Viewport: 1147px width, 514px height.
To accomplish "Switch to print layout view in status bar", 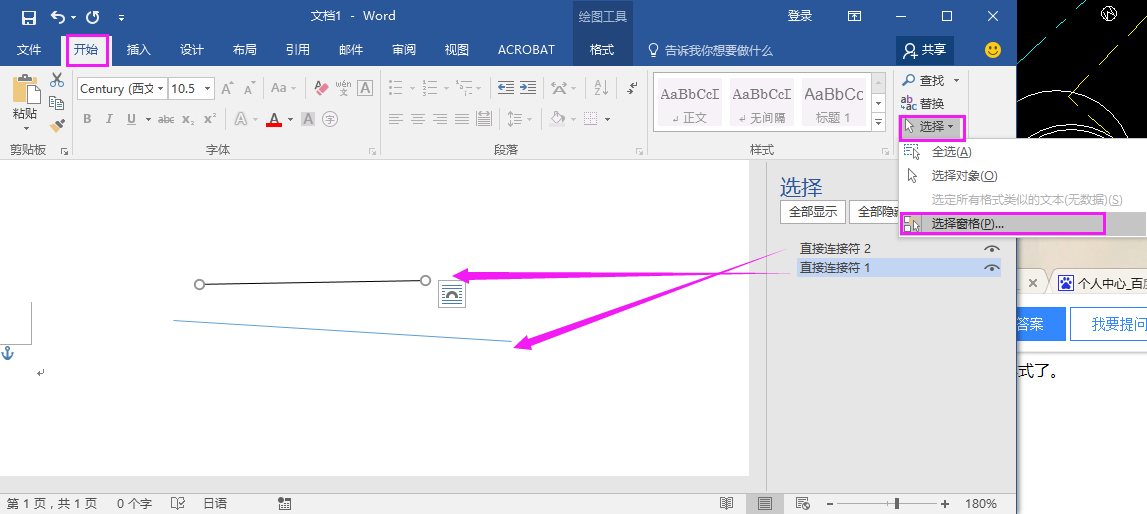I will point(764,503).
